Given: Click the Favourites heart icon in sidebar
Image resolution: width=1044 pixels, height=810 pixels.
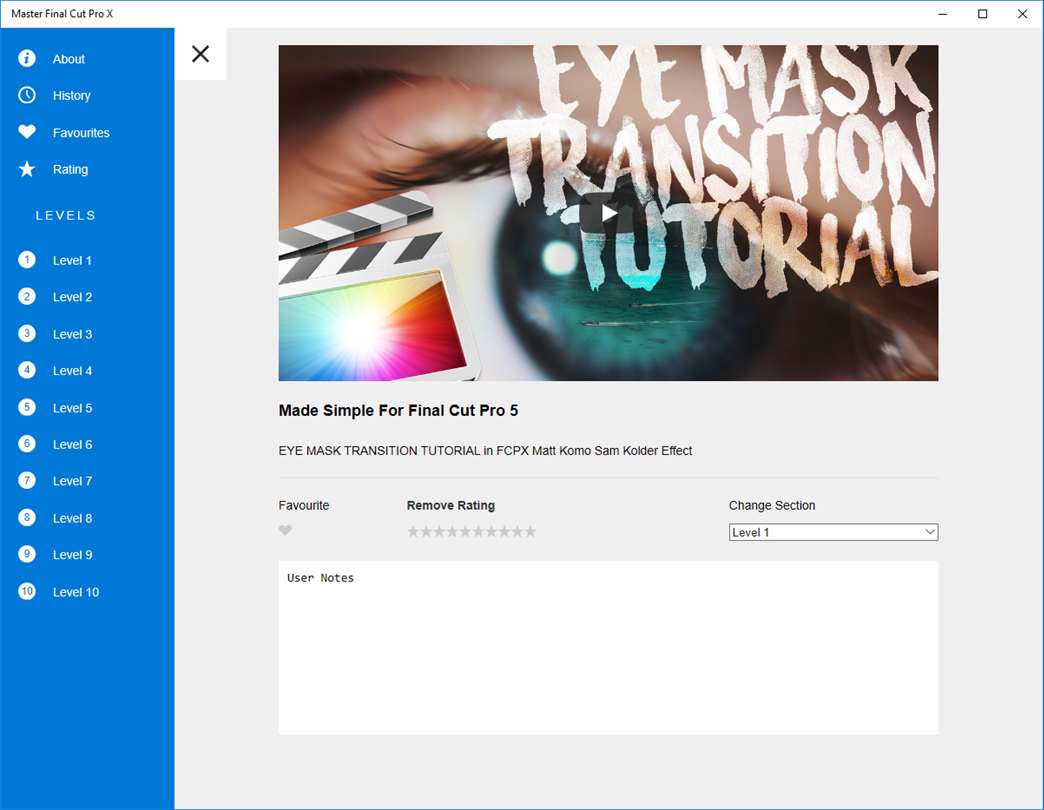Looking at the screenshot, I should coord(27,132).
